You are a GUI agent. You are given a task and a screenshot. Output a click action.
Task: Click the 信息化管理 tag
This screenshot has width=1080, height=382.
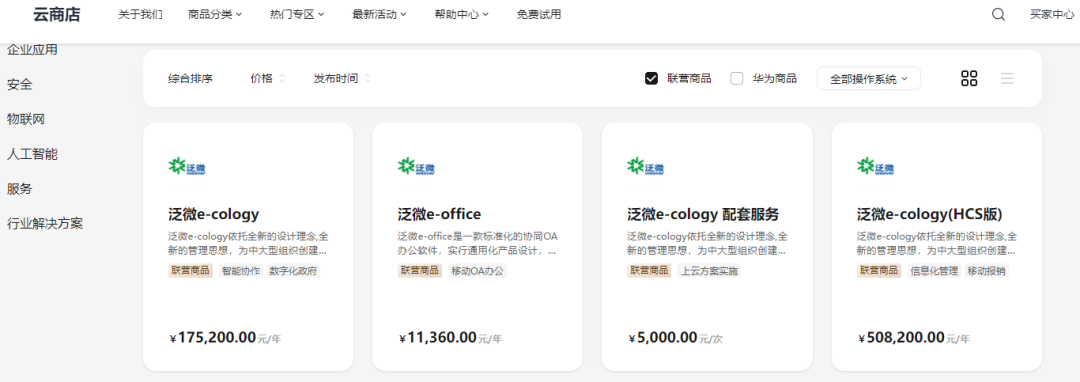tap(934, 270)
